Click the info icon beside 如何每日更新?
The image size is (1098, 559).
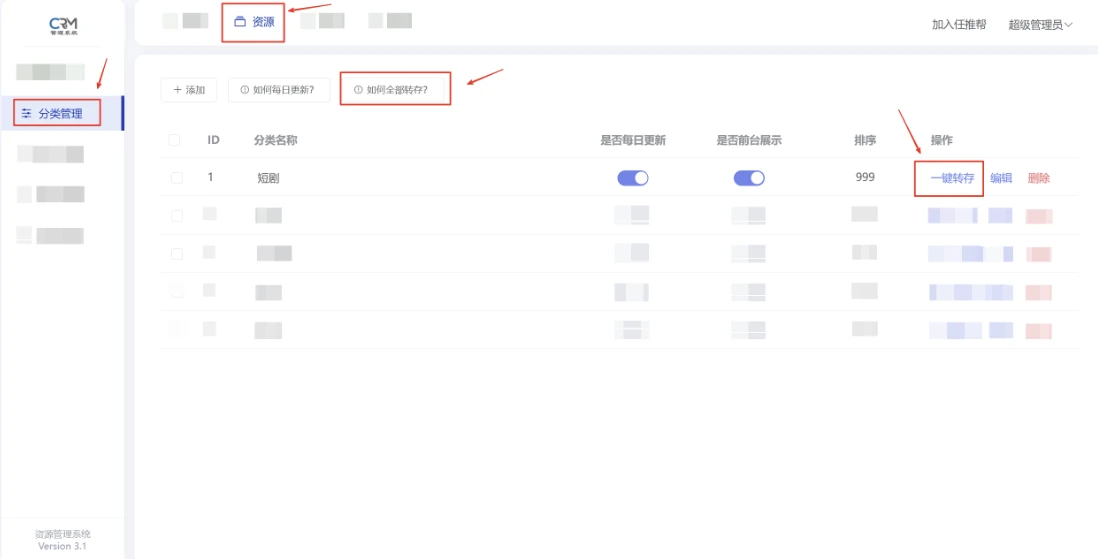244,90
